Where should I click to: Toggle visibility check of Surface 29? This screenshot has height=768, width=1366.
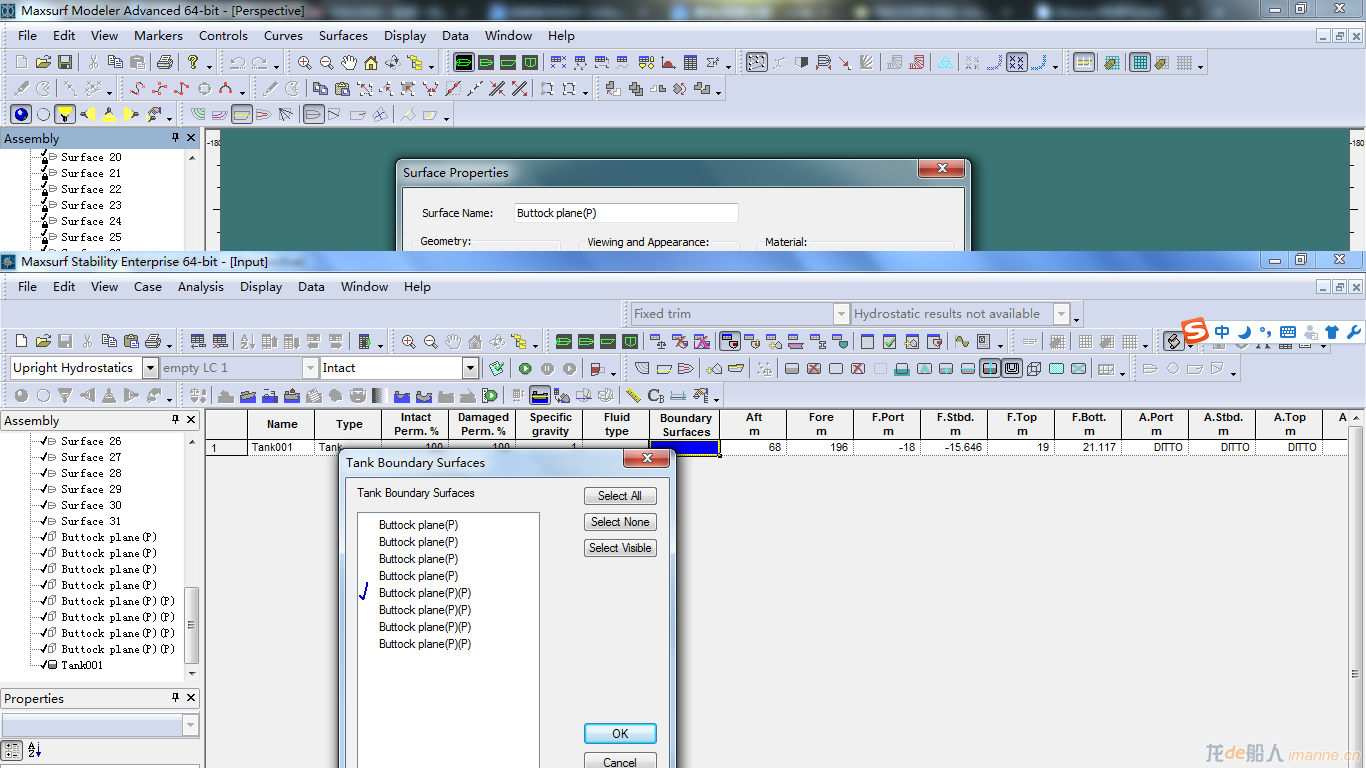[44, 489]
